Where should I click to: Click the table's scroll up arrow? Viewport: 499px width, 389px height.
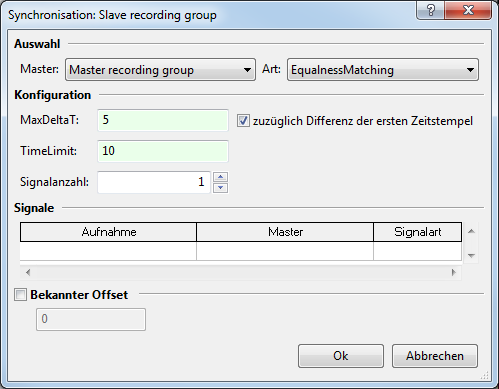[x=471, y=231]
